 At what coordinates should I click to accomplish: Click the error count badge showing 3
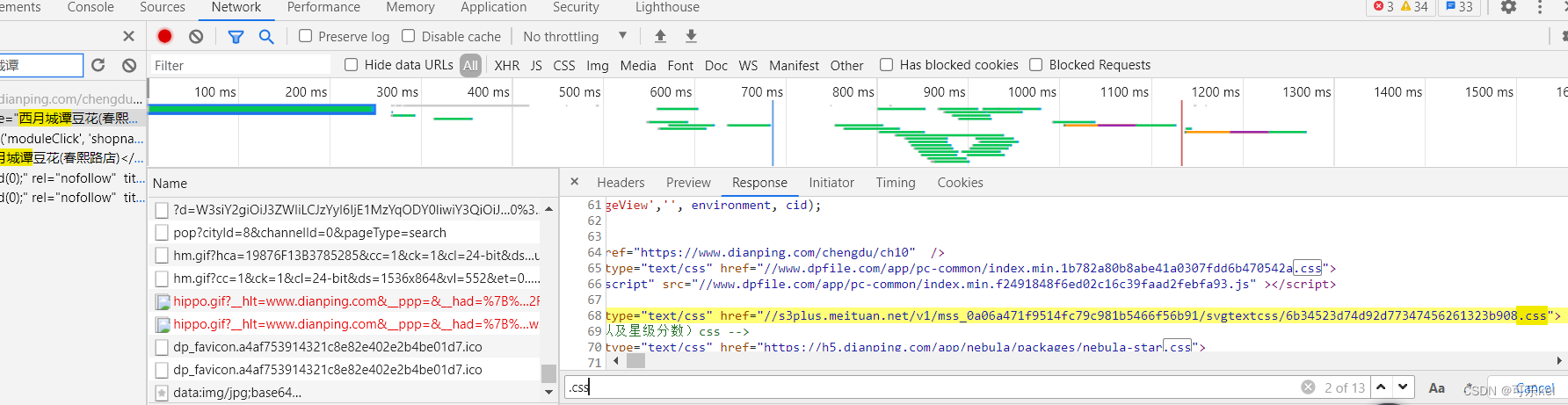coord(1383,7)
